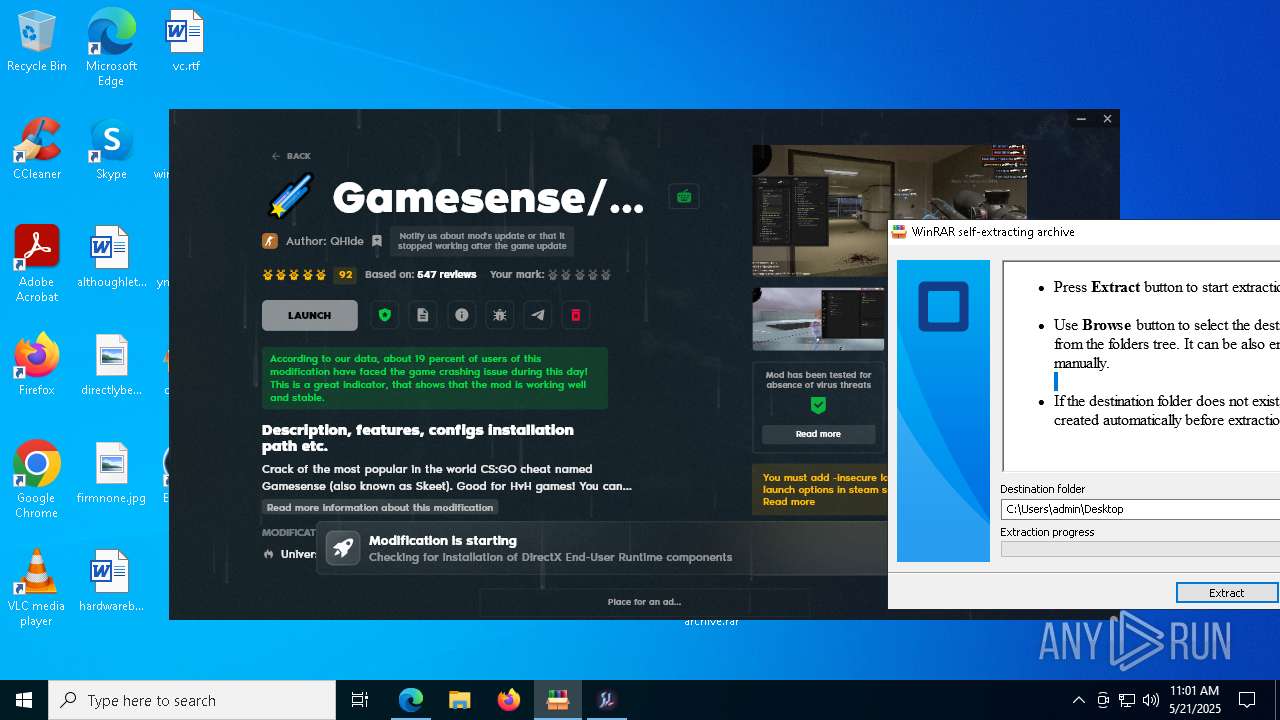This screenshot has width=1280, height=720.
Task: Open the second smaller screenshot thumbnail
Action: coord(818,319)
